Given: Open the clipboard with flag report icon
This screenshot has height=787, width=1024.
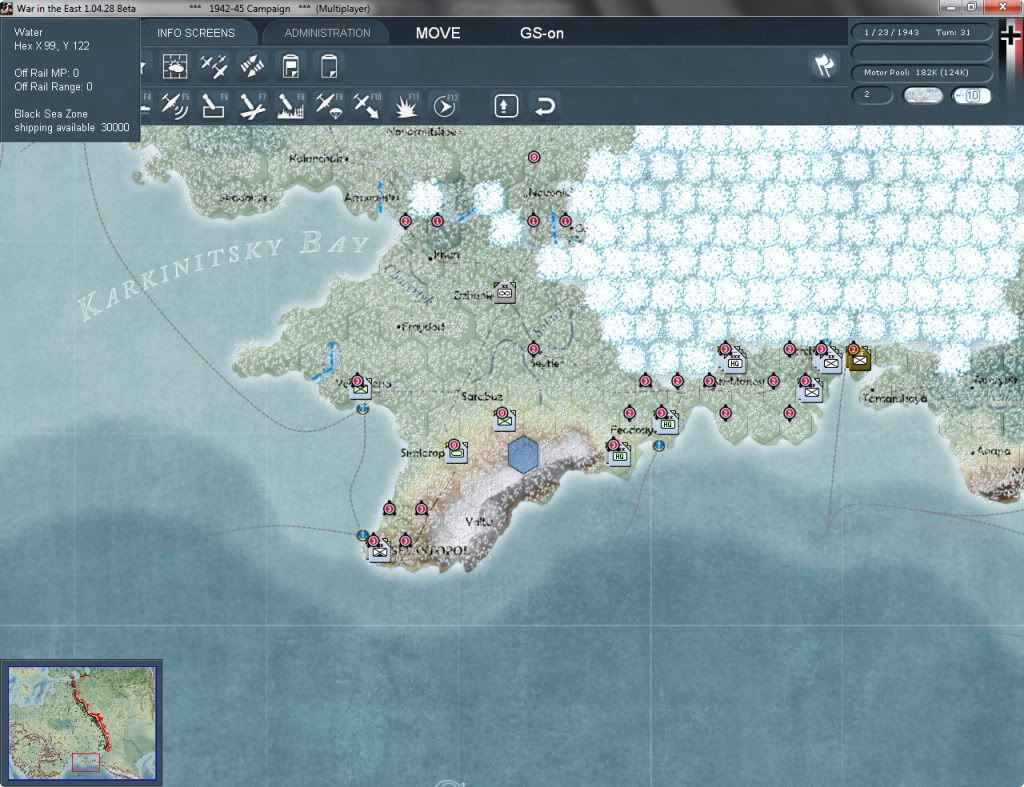Looking at the screenshot, I should coord(291,66).
